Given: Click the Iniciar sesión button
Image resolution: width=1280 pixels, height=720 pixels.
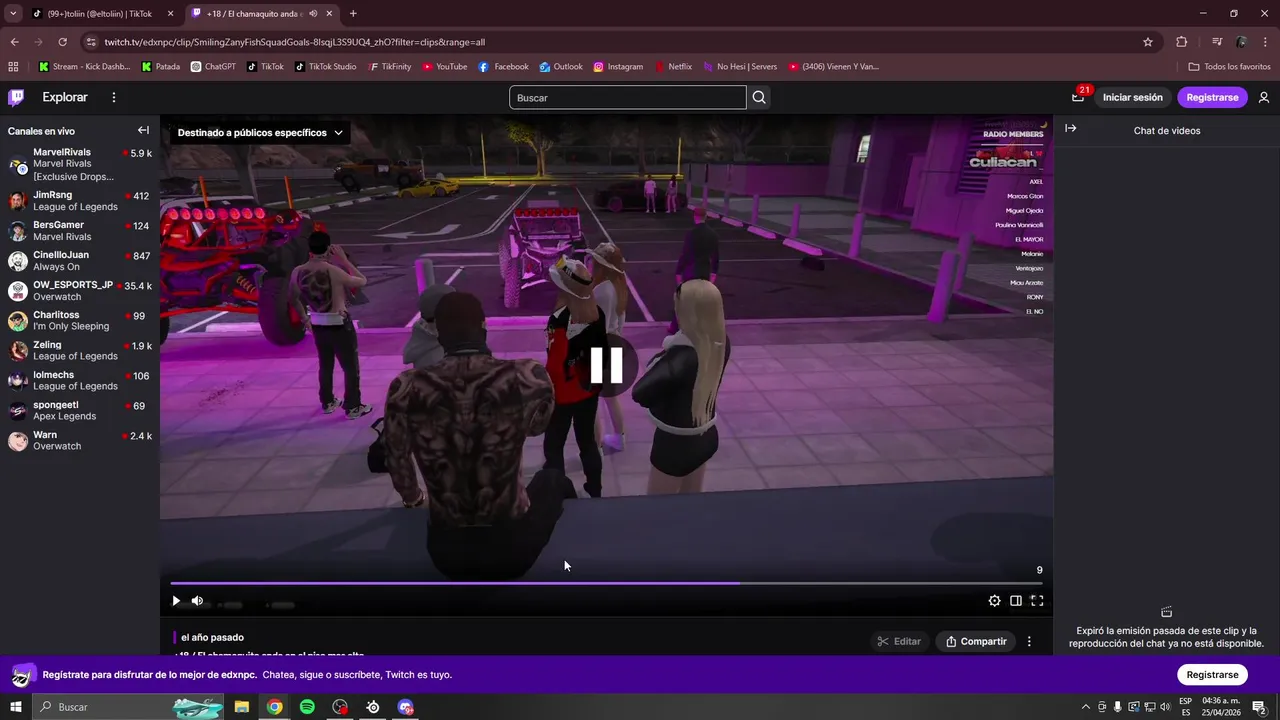Looking at the screenshot, I should click(x=1132, y=97).
